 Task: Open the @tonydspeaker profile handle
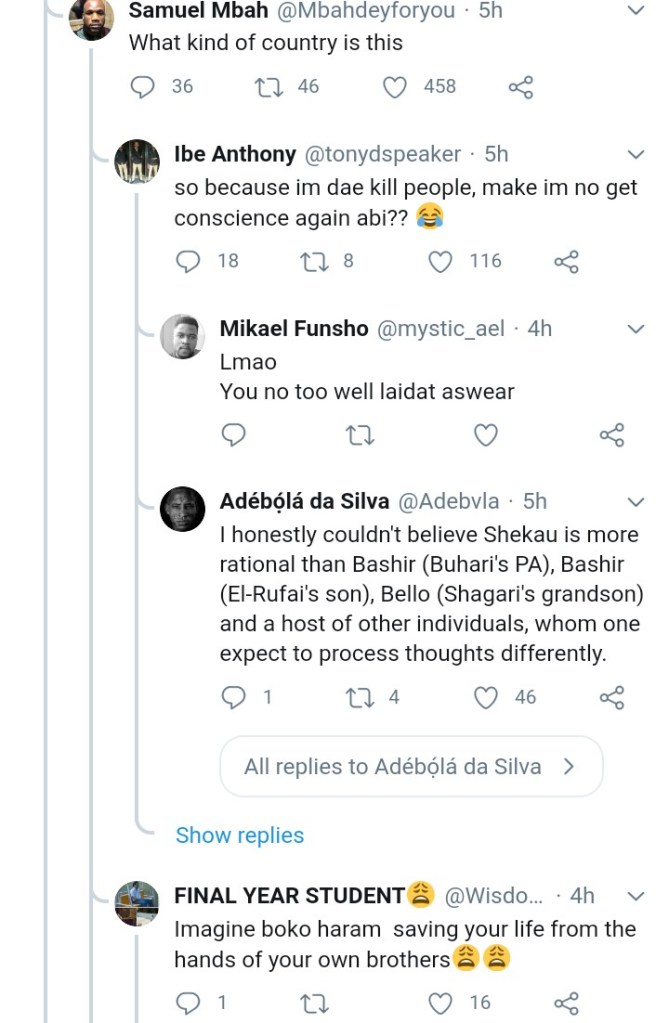point(382,154)
